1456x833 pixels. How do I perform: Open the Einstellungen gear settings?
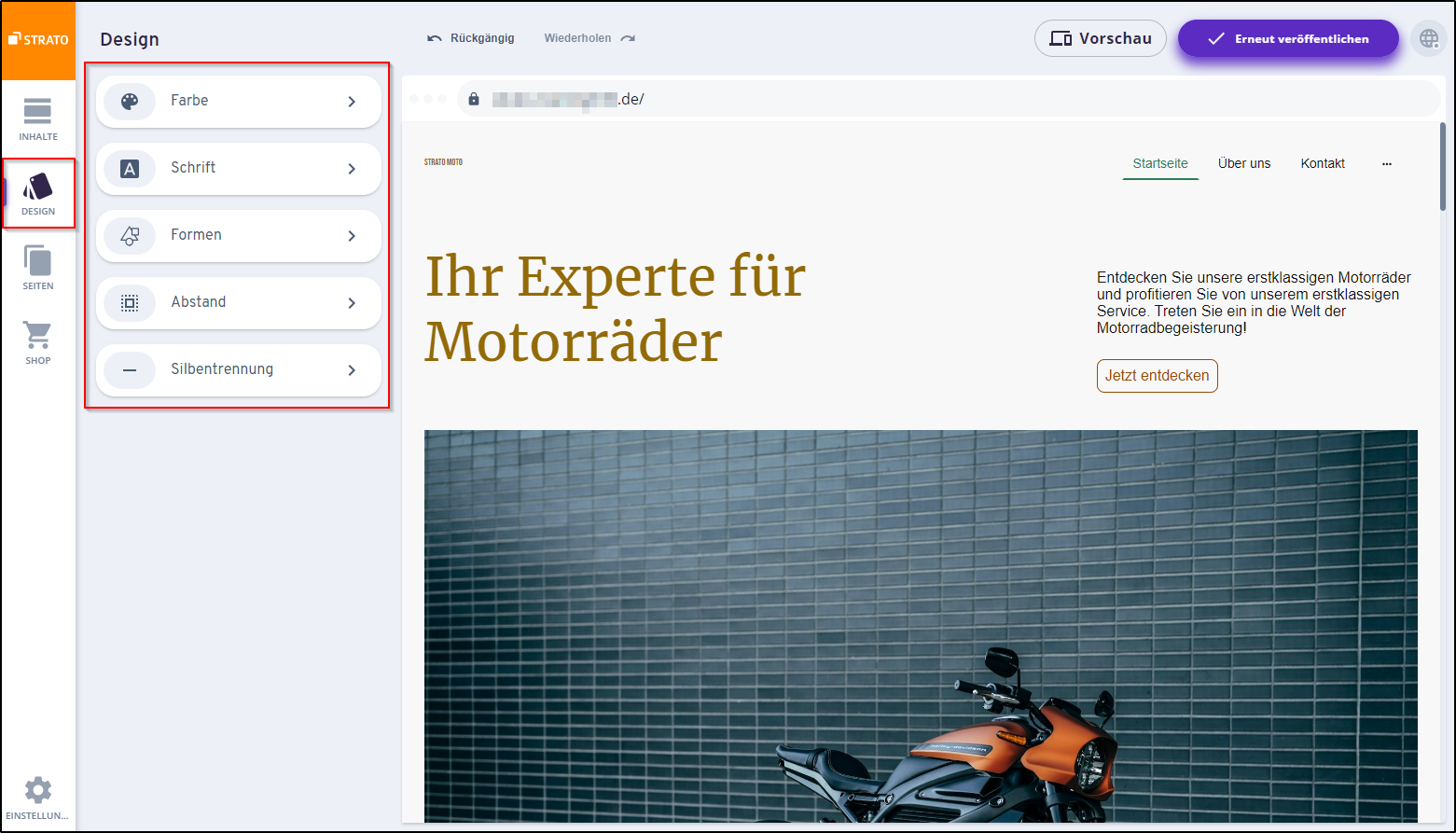[37, 795]
